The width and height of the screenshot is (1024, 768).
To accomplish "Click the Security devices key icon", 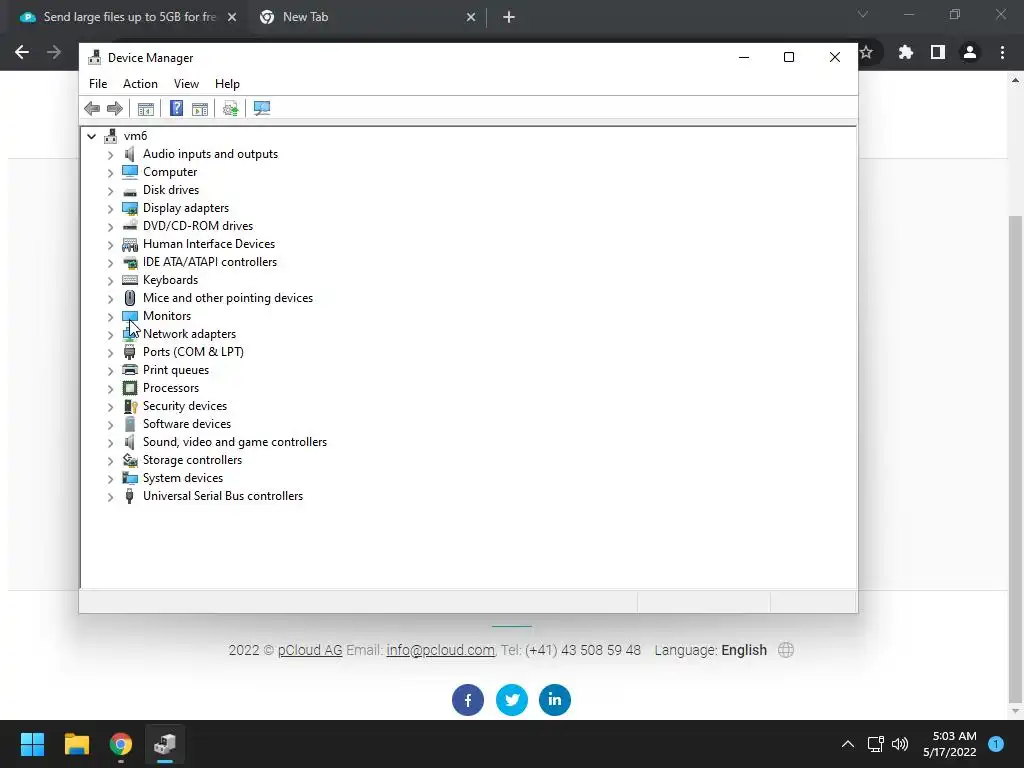I will [130, 406].
